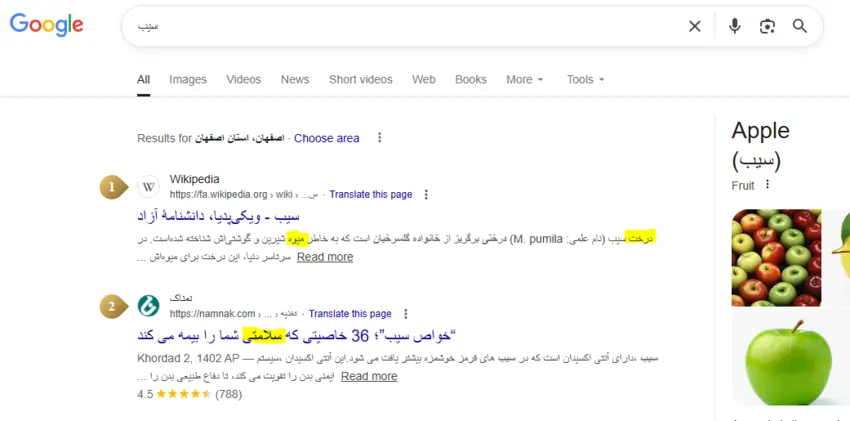The image size is (850, 421).
Task: Translate the Namnak result page
Action: coord(350,314)
